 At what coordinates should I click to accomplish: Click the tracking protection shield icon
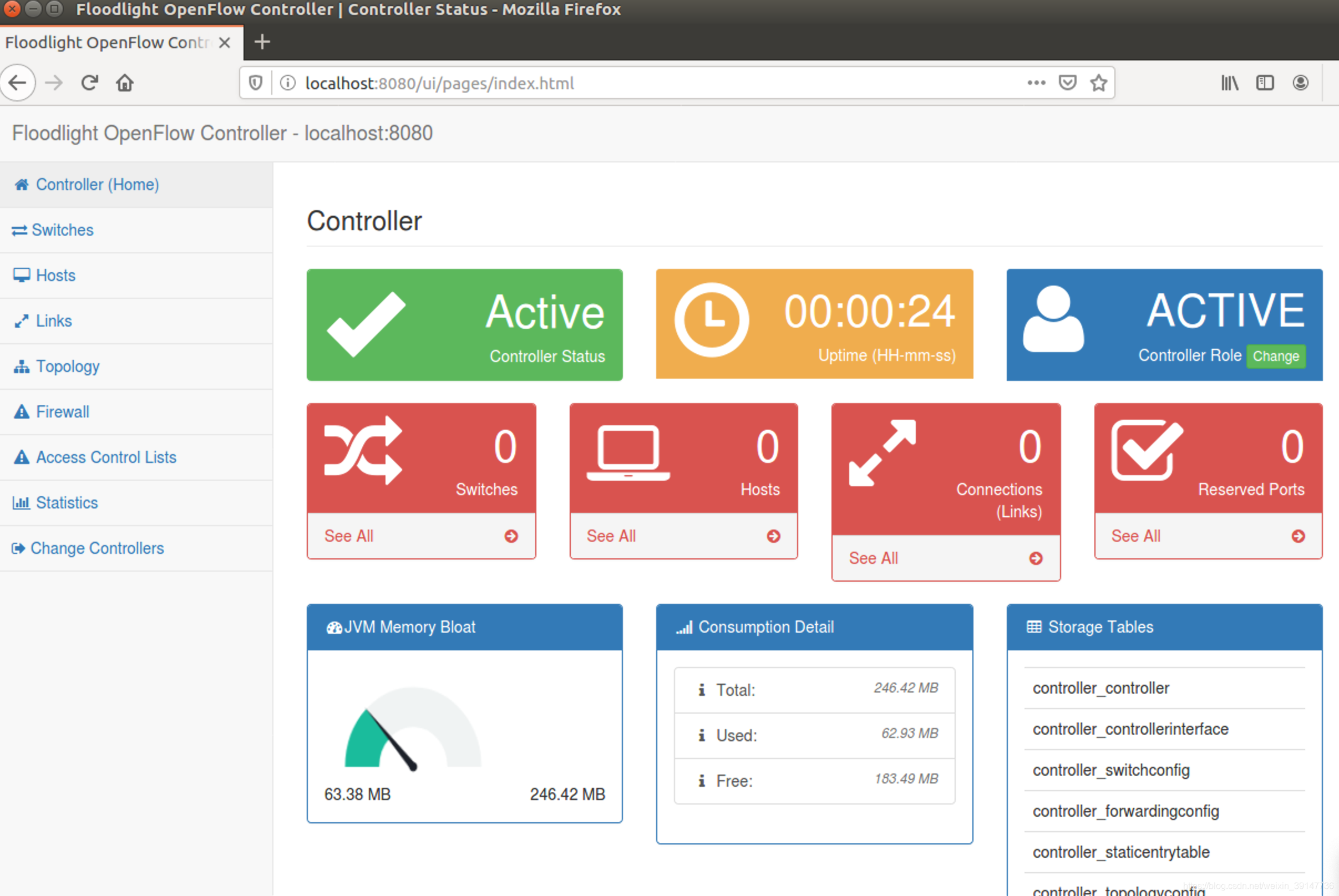256,83
